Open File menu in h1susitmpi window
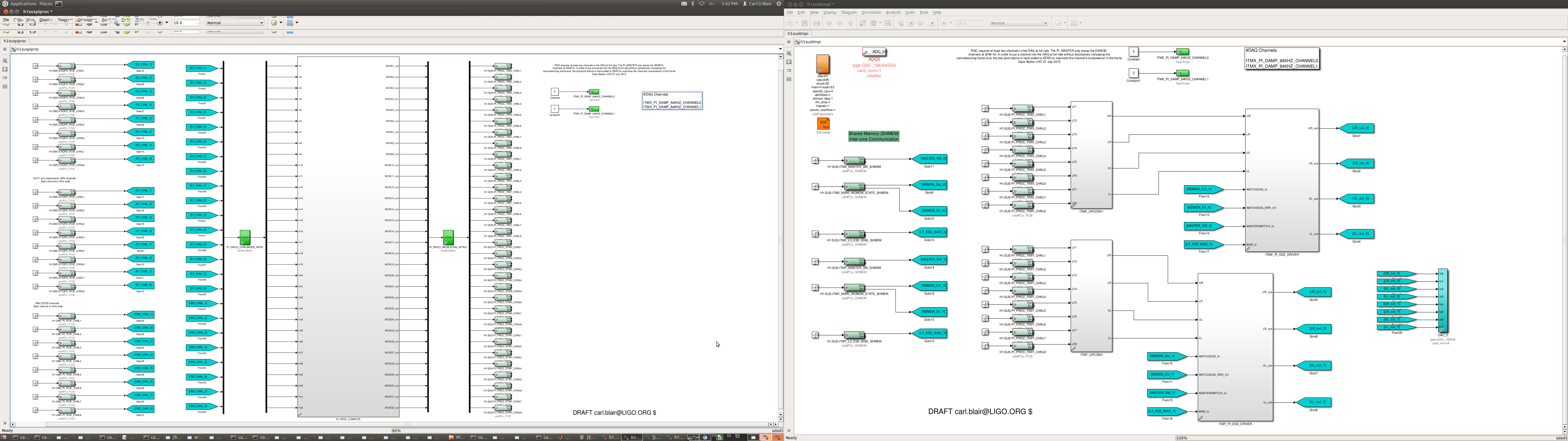 pos(790,12)
